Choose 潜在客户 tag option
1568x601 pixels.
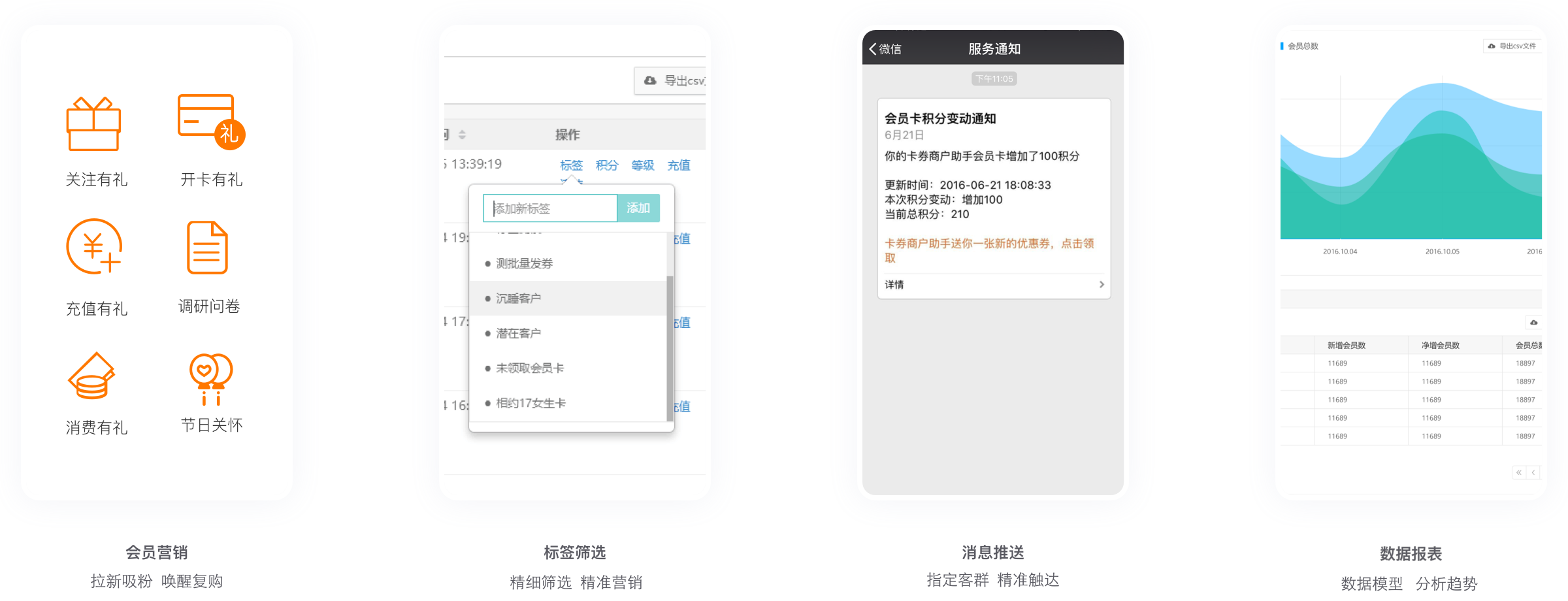click(518, 334)
